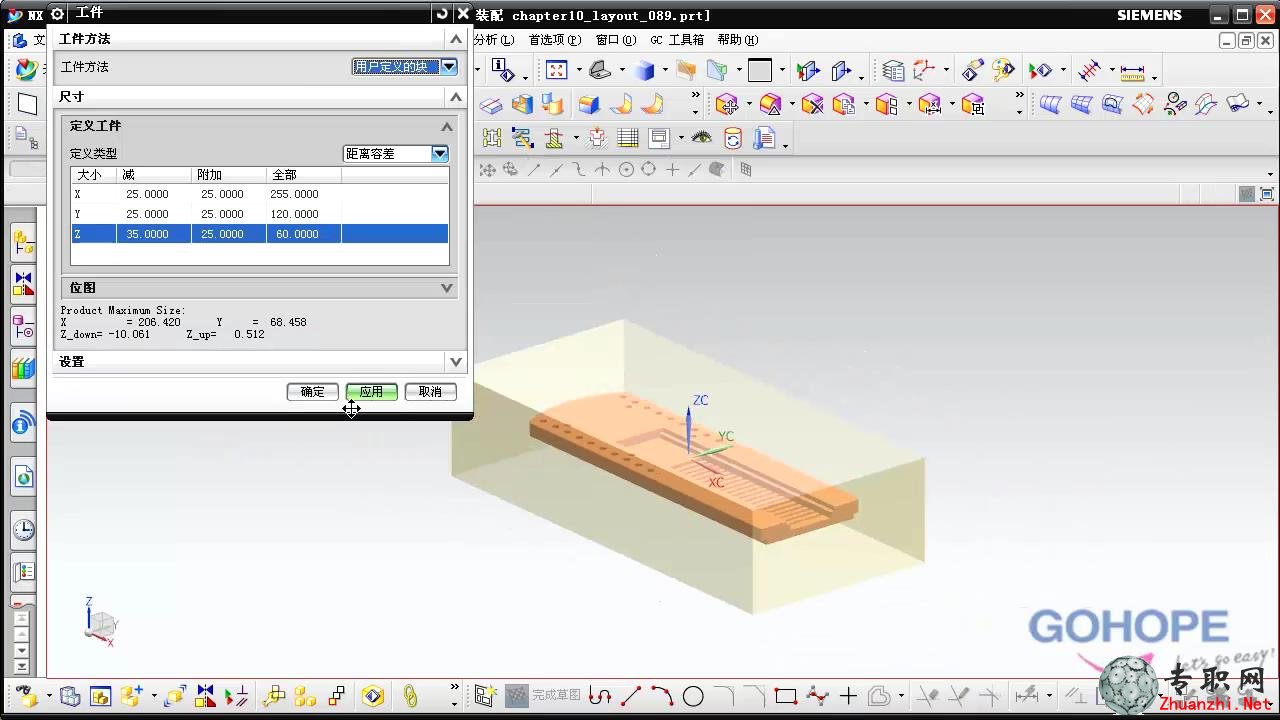Open the Assembly Navigator sidebar tab

[23, 241]
